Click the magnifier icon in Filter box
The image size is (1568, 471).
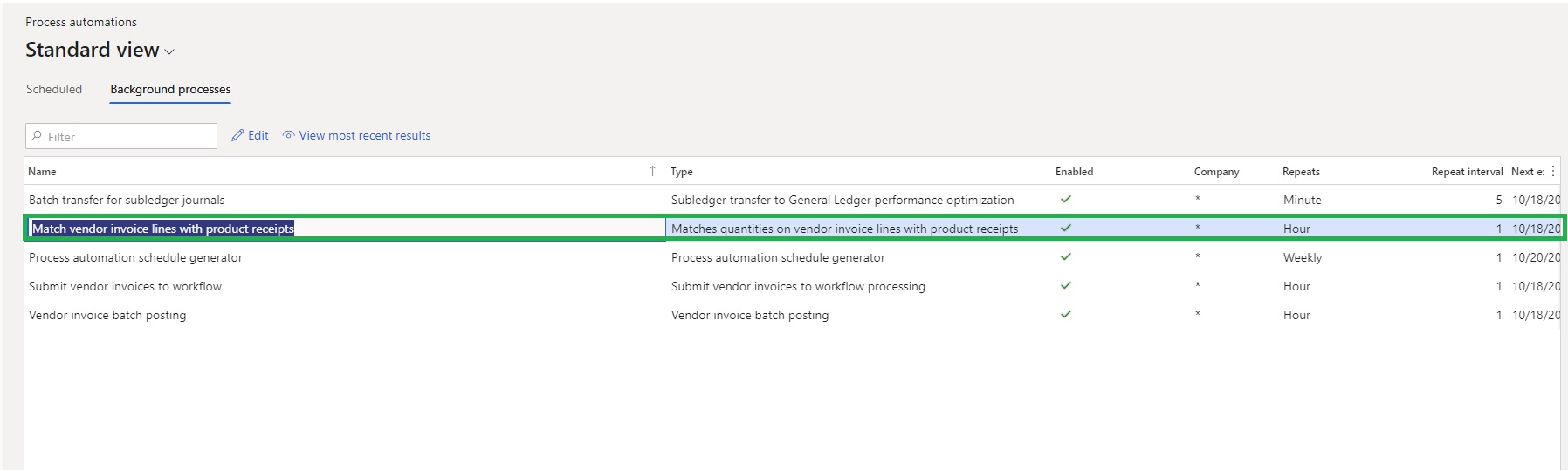[37, 137]
